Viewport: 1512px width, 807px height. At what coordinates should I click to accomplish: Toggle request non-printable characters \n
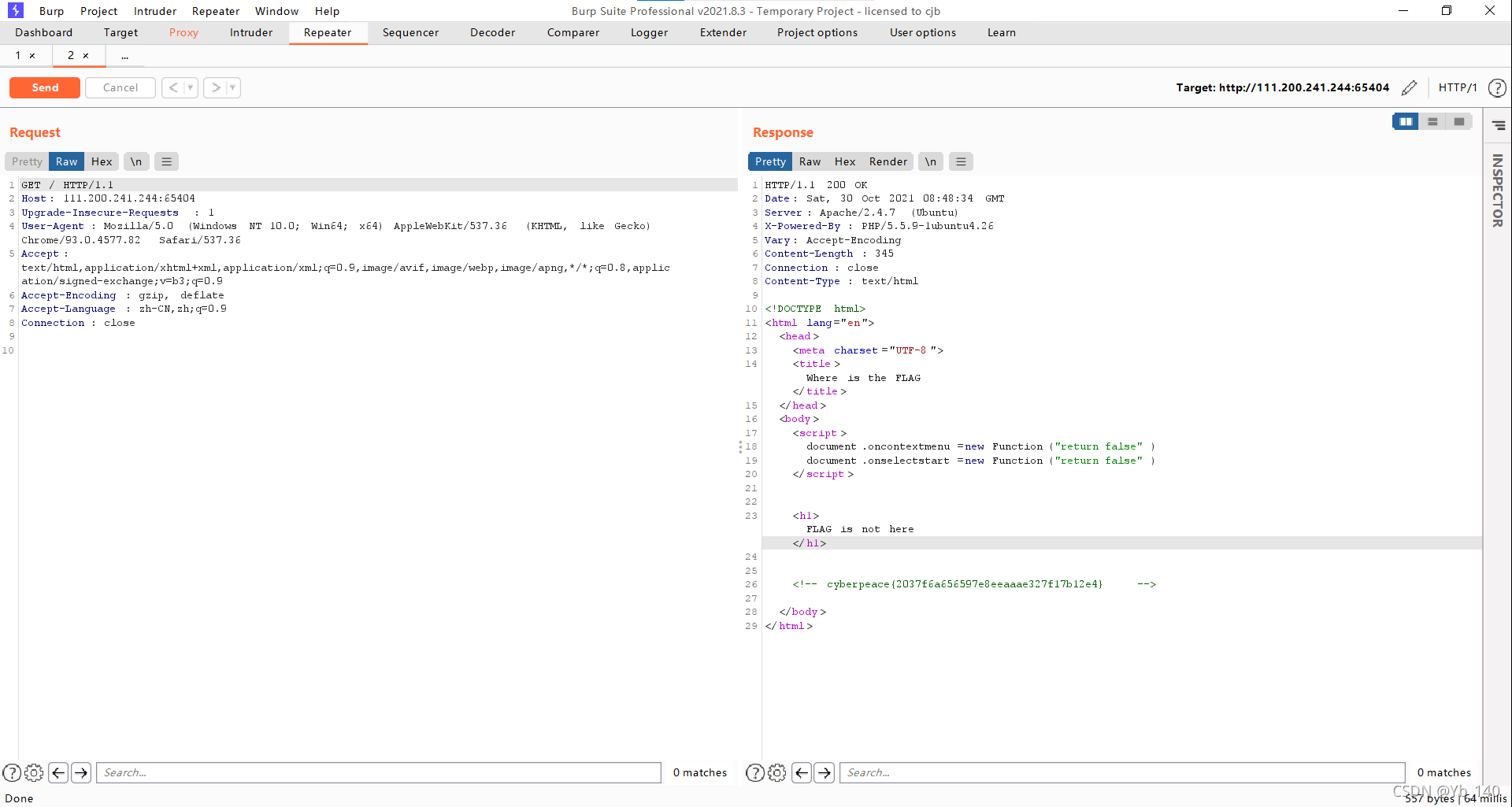pyautogui.click(x=136, y=161)
